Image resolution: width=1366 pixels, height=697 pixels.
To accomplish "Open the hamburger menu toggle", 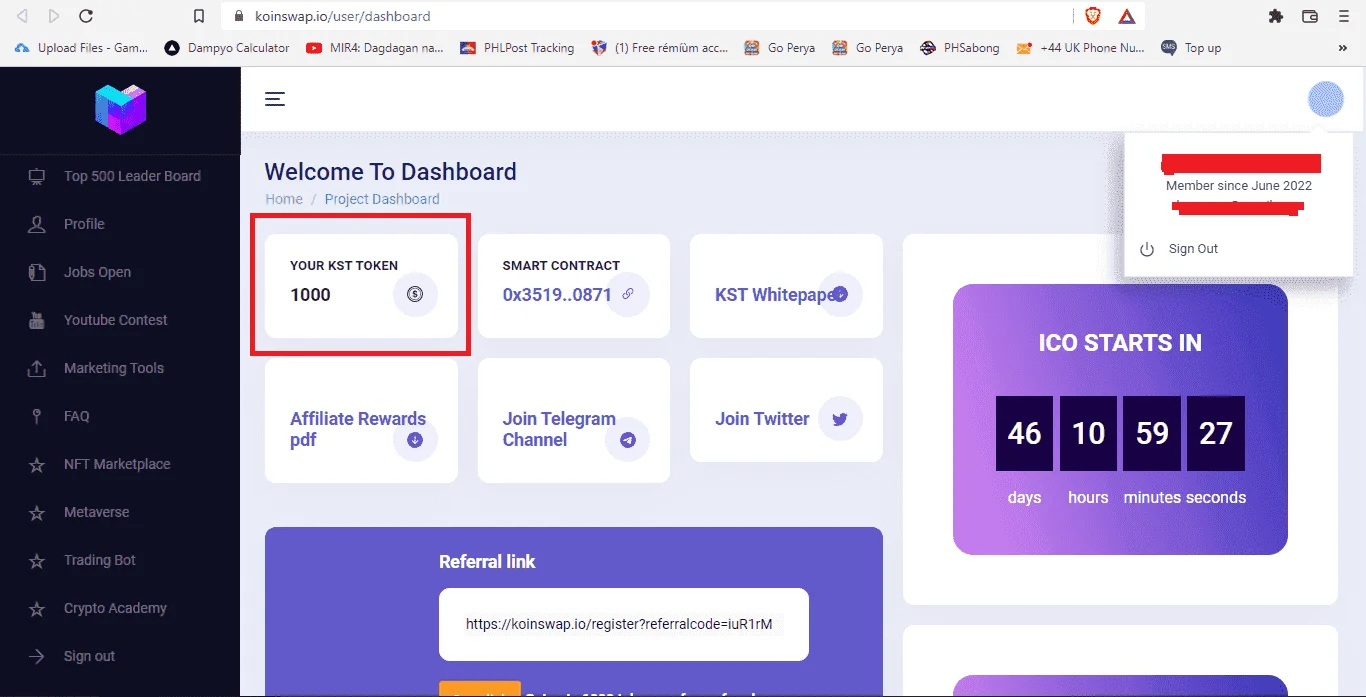I will point(275,99).
